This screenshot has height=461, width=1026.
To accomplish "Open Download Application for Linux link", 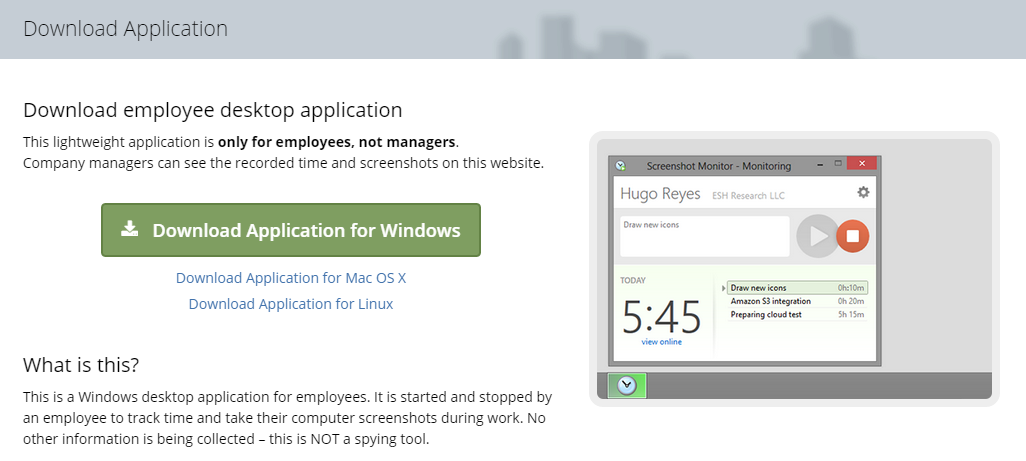I will 291,304.
